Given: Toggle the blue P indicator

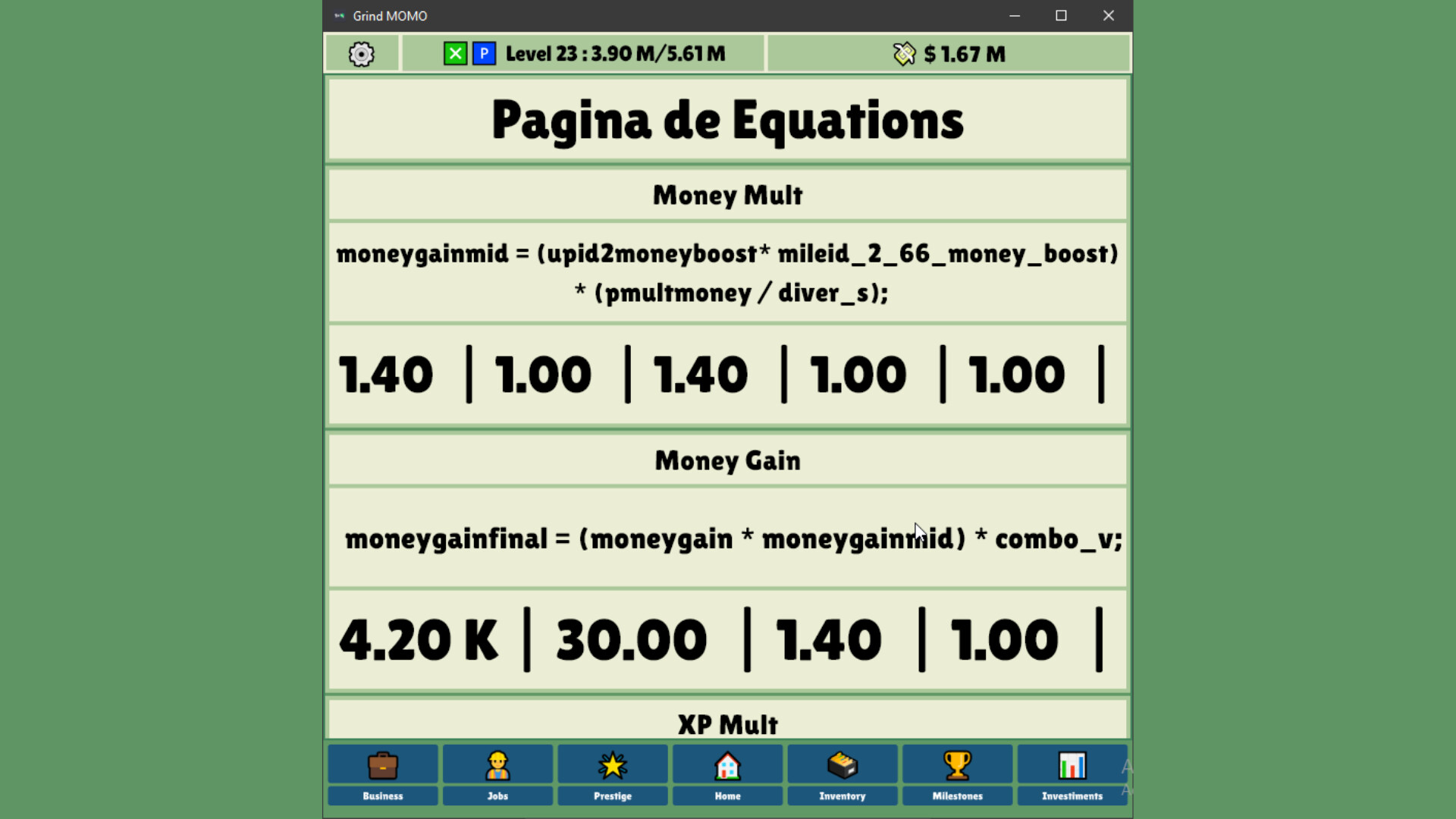Looking at the screenshot, I should tap(484, 54).
